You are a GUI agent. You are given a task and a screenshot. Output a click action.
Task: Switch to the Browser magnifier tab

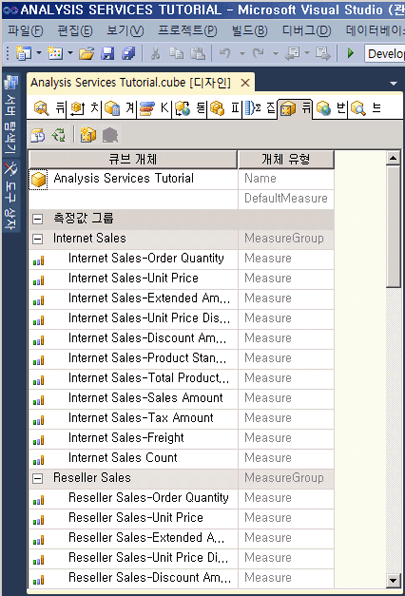(x=365, y=108)
